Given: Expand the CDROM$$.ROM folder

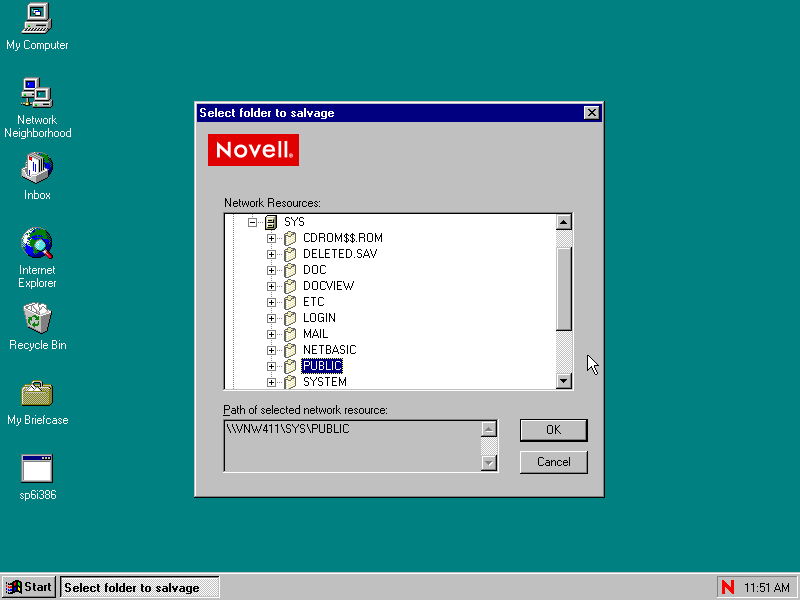Looking at the screenshot, I should [x=271, y=238].
